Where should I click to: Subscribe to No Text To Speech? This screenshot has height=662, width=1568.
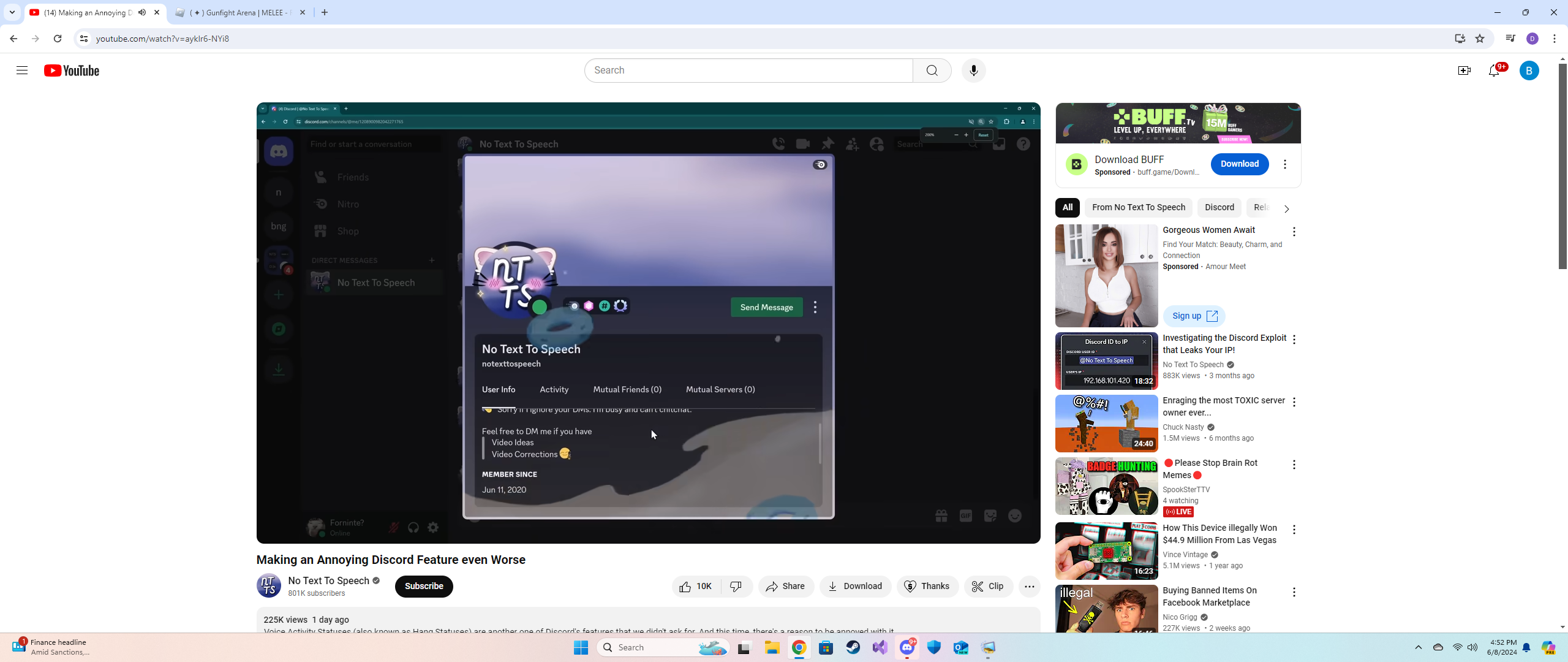424,587
